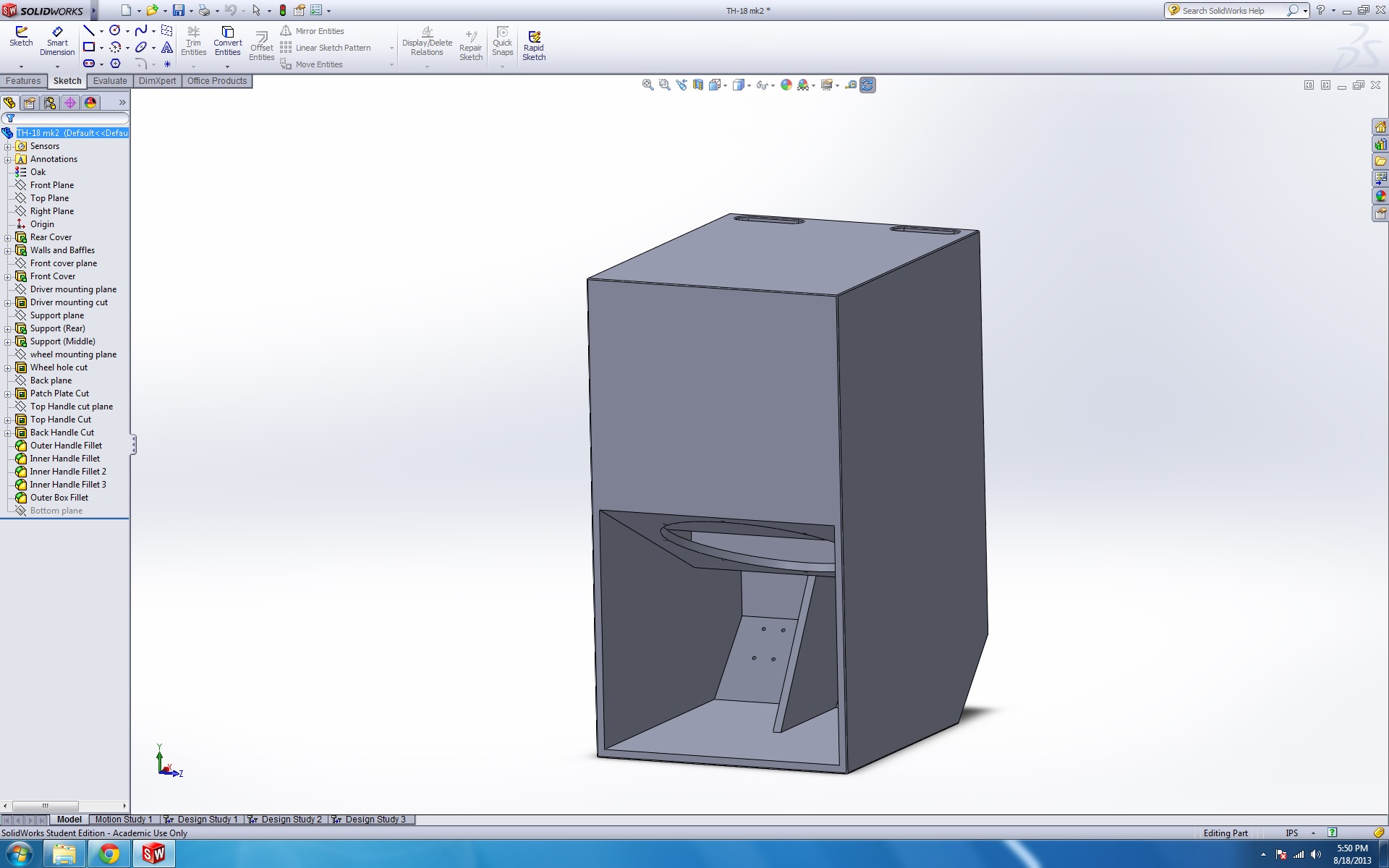
Task: Select the Smart Dimension tool
Action: click(x=57, y=41)
